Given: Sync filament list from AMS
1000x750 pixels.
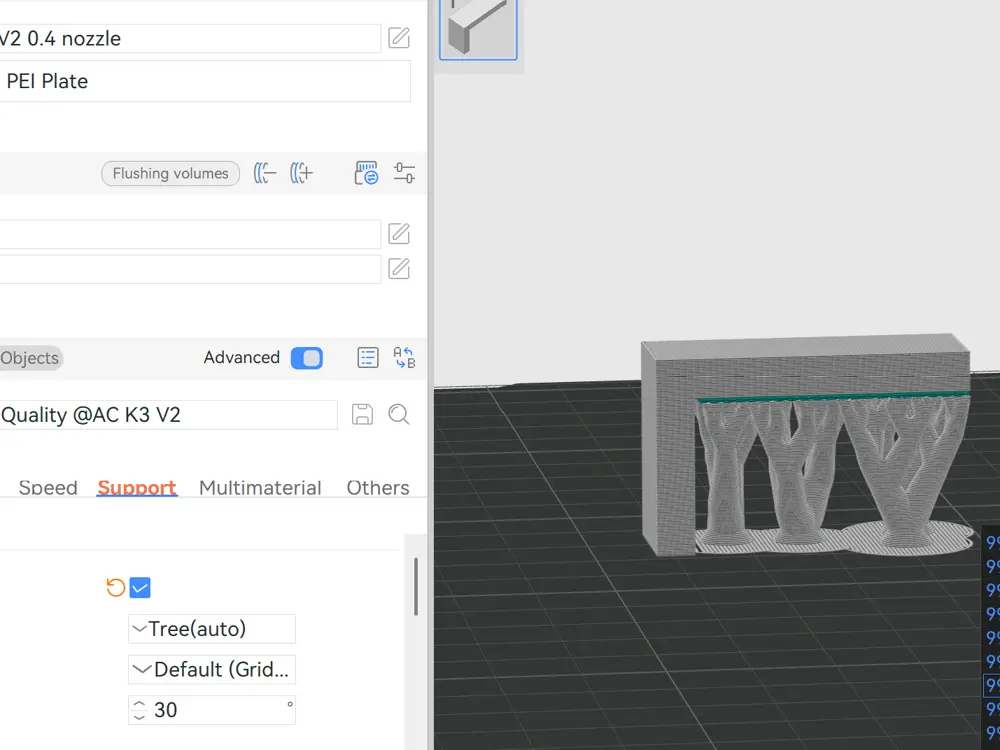Looking at the screenshot, I should click(366, 173).
